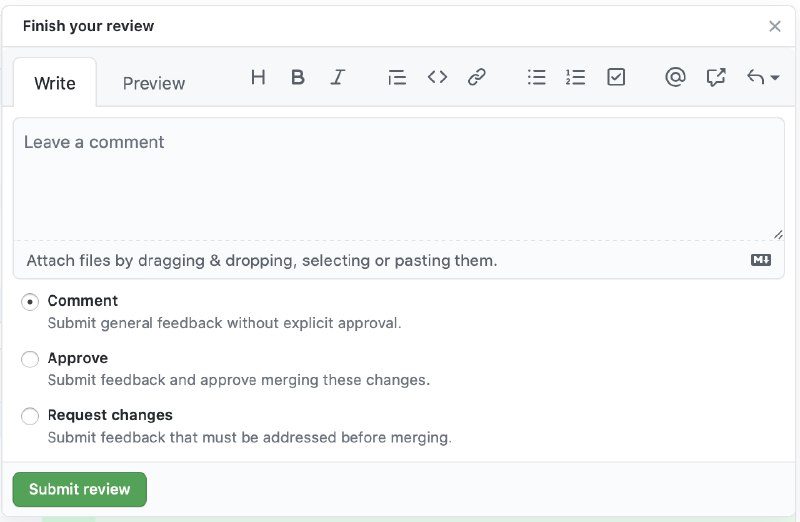Image resolution: width=800 pixels, height=522 pixels.
Task: Insert a bulleted list
Action: [x=536, y=77]
